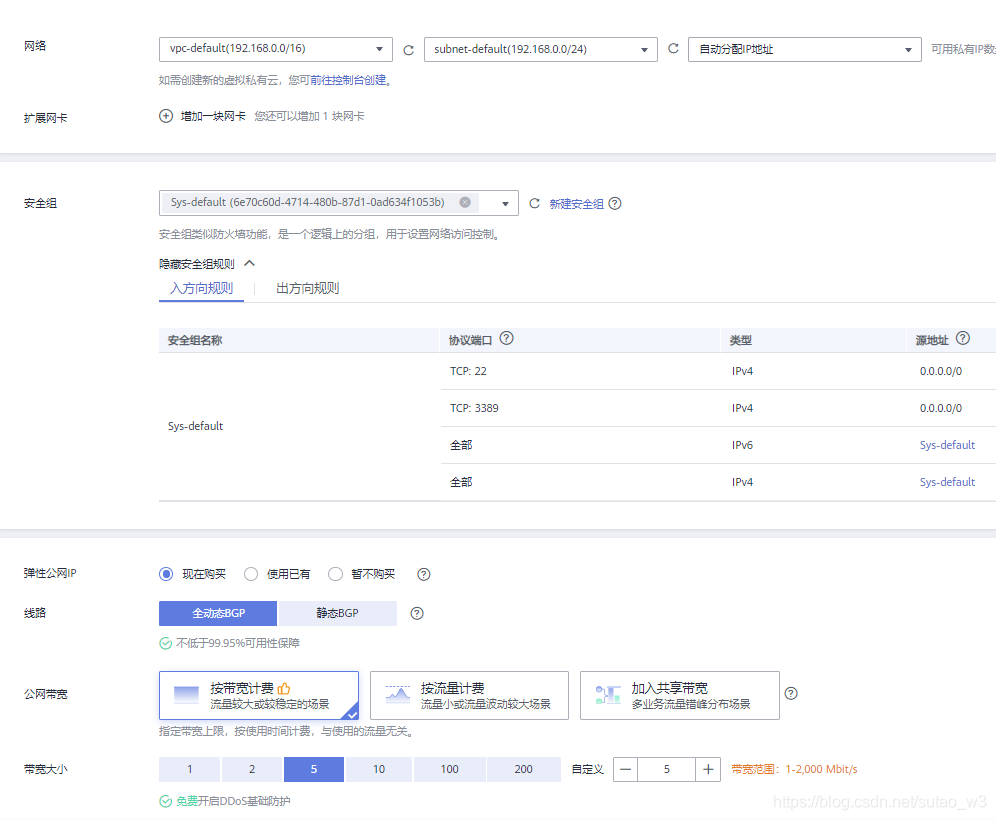
Task: Open help icon for 弹性公网IP options
Action: [x=424, y=575]
